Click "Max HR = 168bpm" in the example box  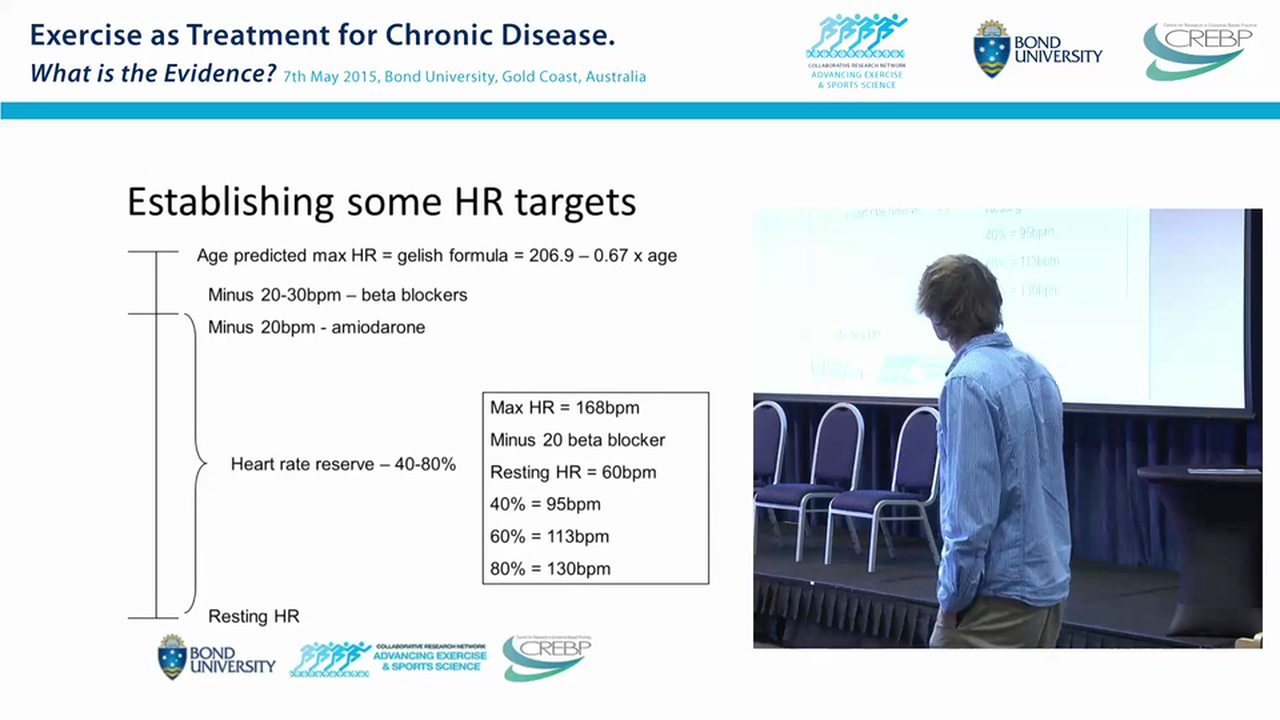pyautogui.click(x=564, y=408)
